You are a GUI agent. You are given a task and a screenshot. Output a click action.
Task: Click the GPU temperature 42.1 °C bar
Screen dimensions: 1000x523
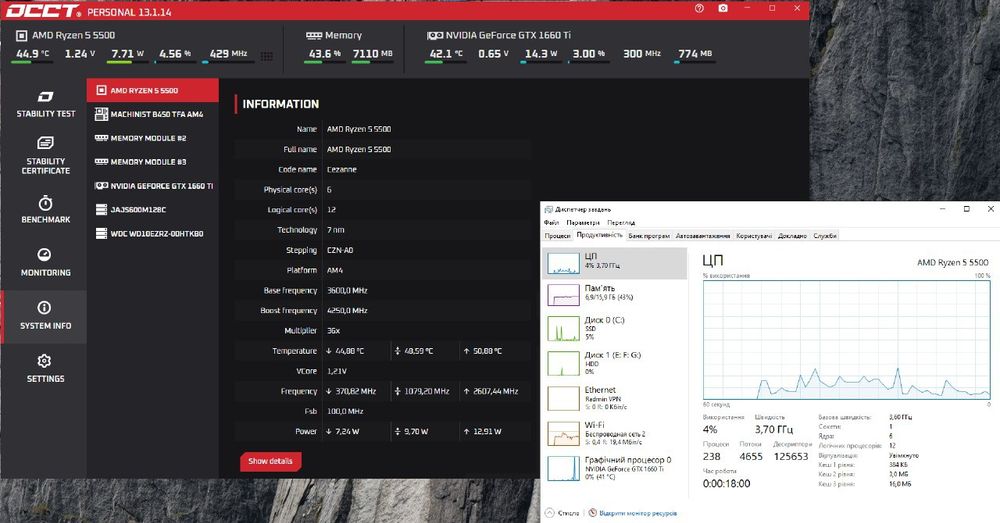446,62
